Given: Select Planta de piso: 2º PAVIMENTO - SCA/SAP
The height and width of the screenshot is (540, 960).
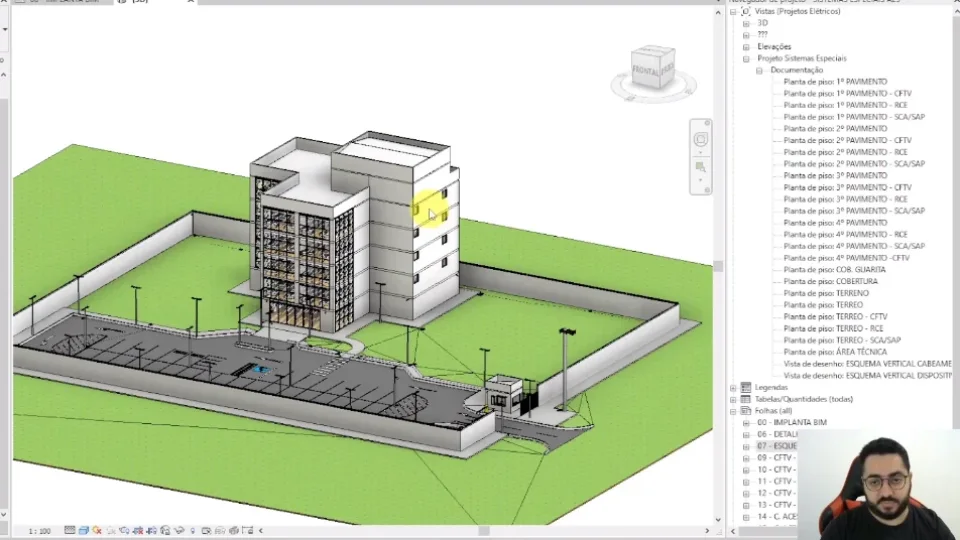Looking at the screenshot, I should click(854, 163).
